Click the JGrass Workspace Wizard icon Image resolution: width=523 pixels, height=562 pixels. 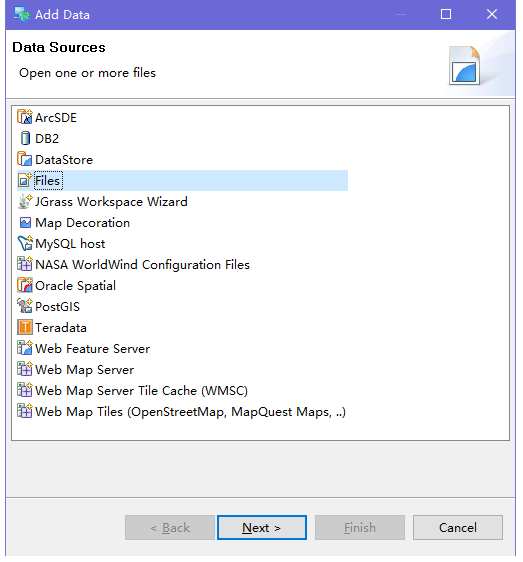tap(25, 201)
